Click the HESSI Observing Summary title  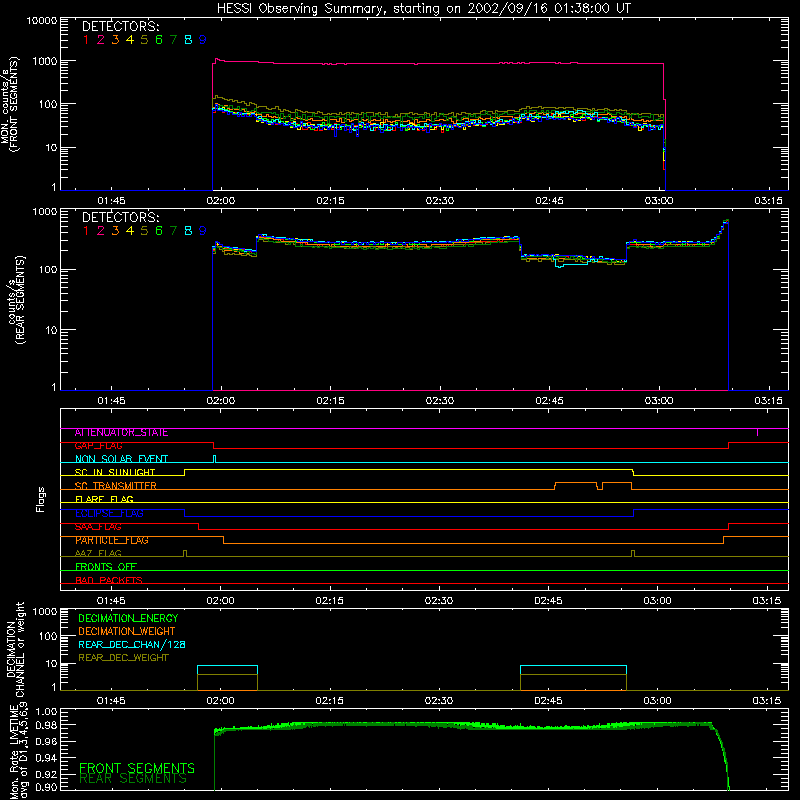coord(423,8)
